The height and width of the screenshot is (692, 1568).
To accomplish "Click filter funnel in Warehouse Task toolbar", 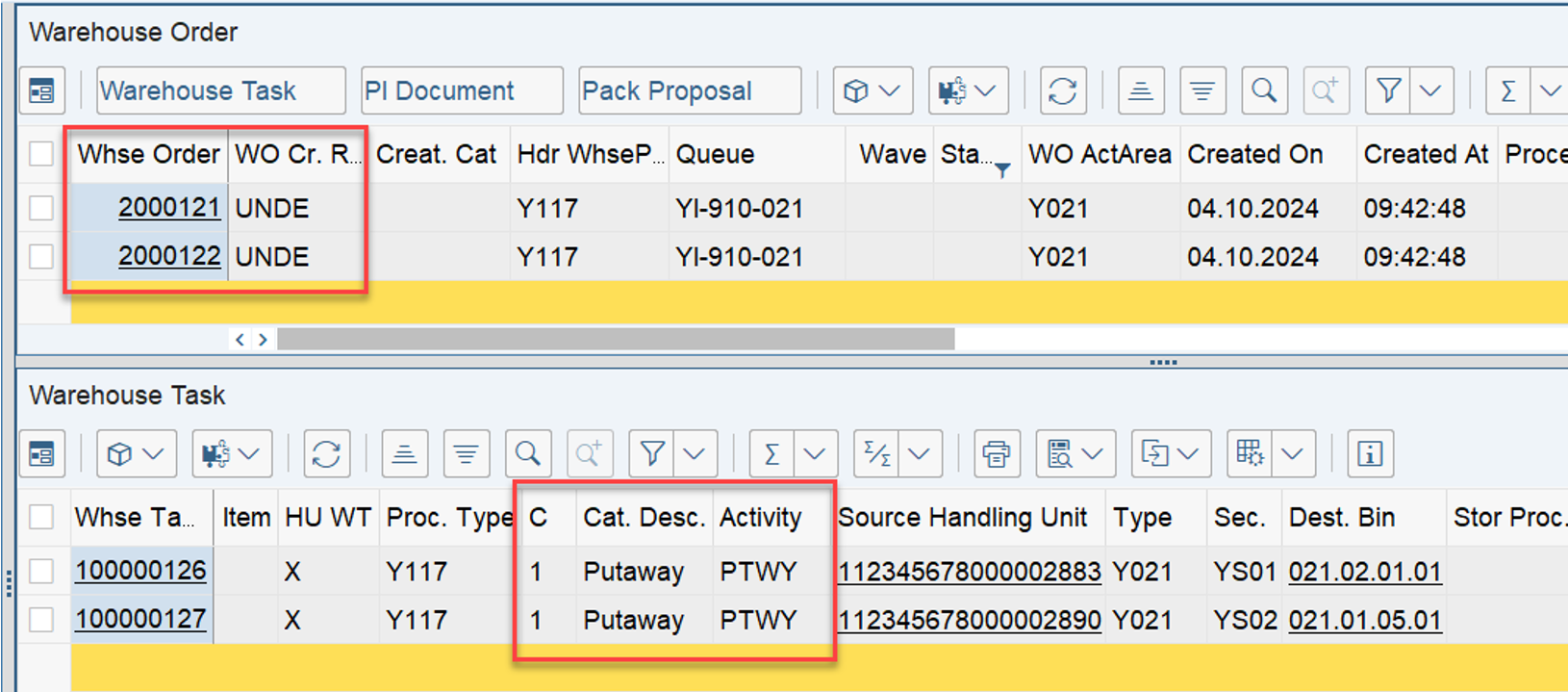I will (652, 454).
